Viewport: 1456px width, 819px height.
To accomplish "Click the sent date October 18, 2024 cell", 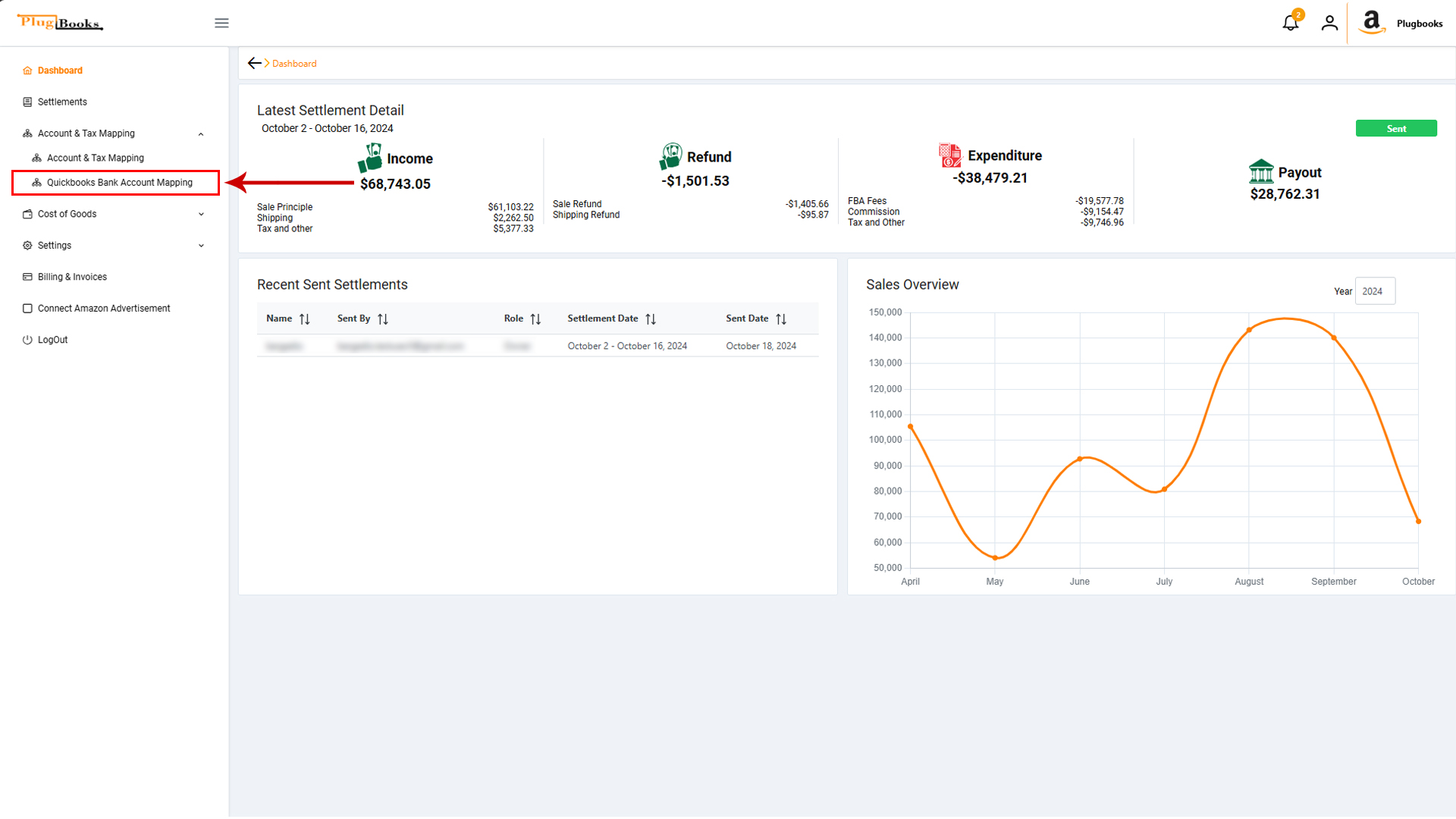I will 761,347.
